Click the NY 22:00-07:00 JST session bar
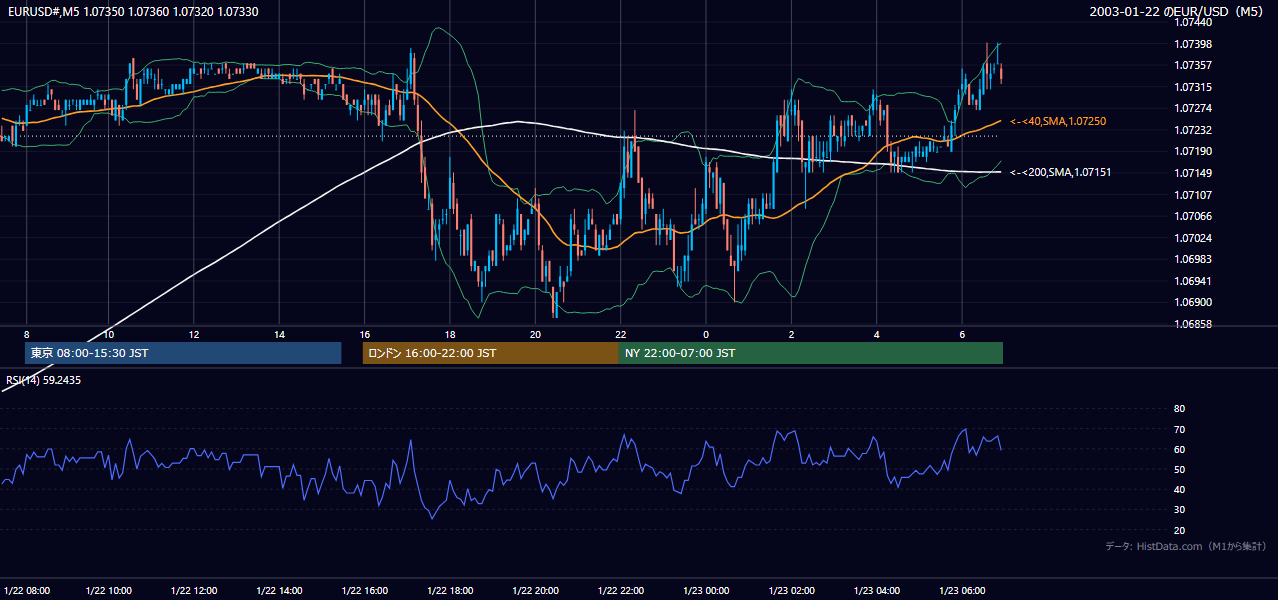This screenshot has width=1278, height=600. 811,353
